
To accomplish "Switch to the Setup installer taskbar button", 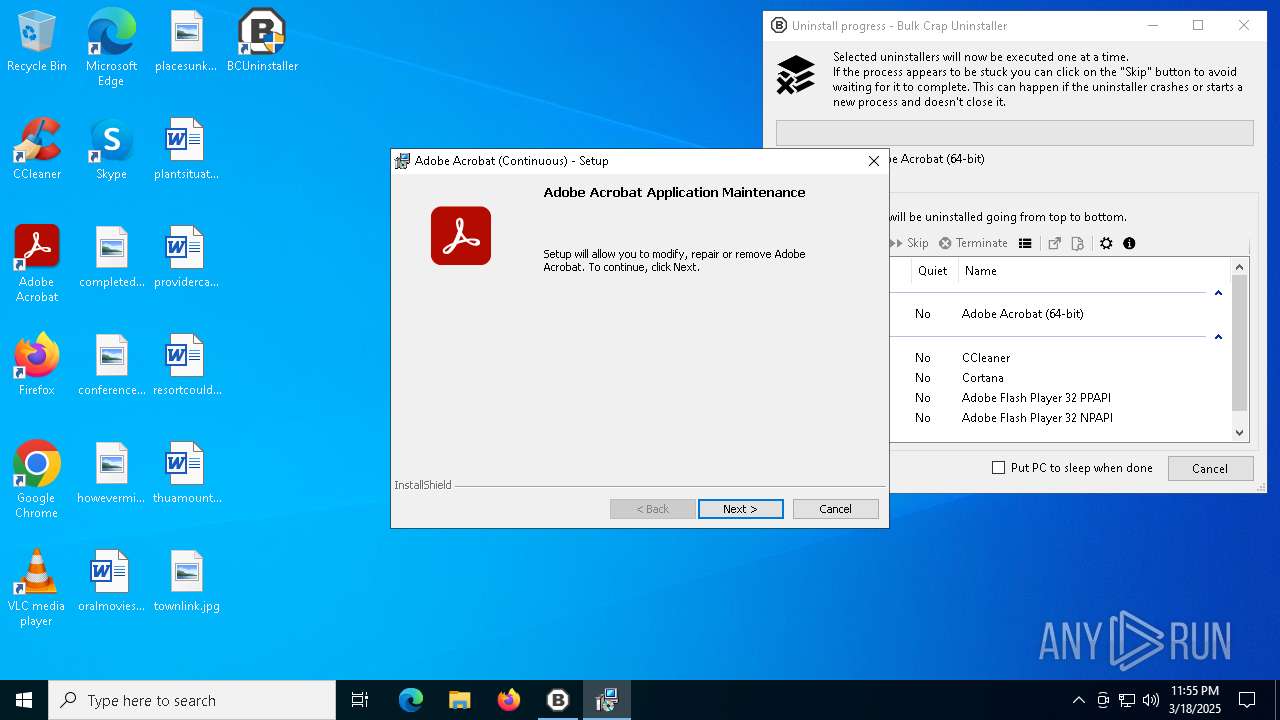I will pyautogui.click(x=606, y=700).
